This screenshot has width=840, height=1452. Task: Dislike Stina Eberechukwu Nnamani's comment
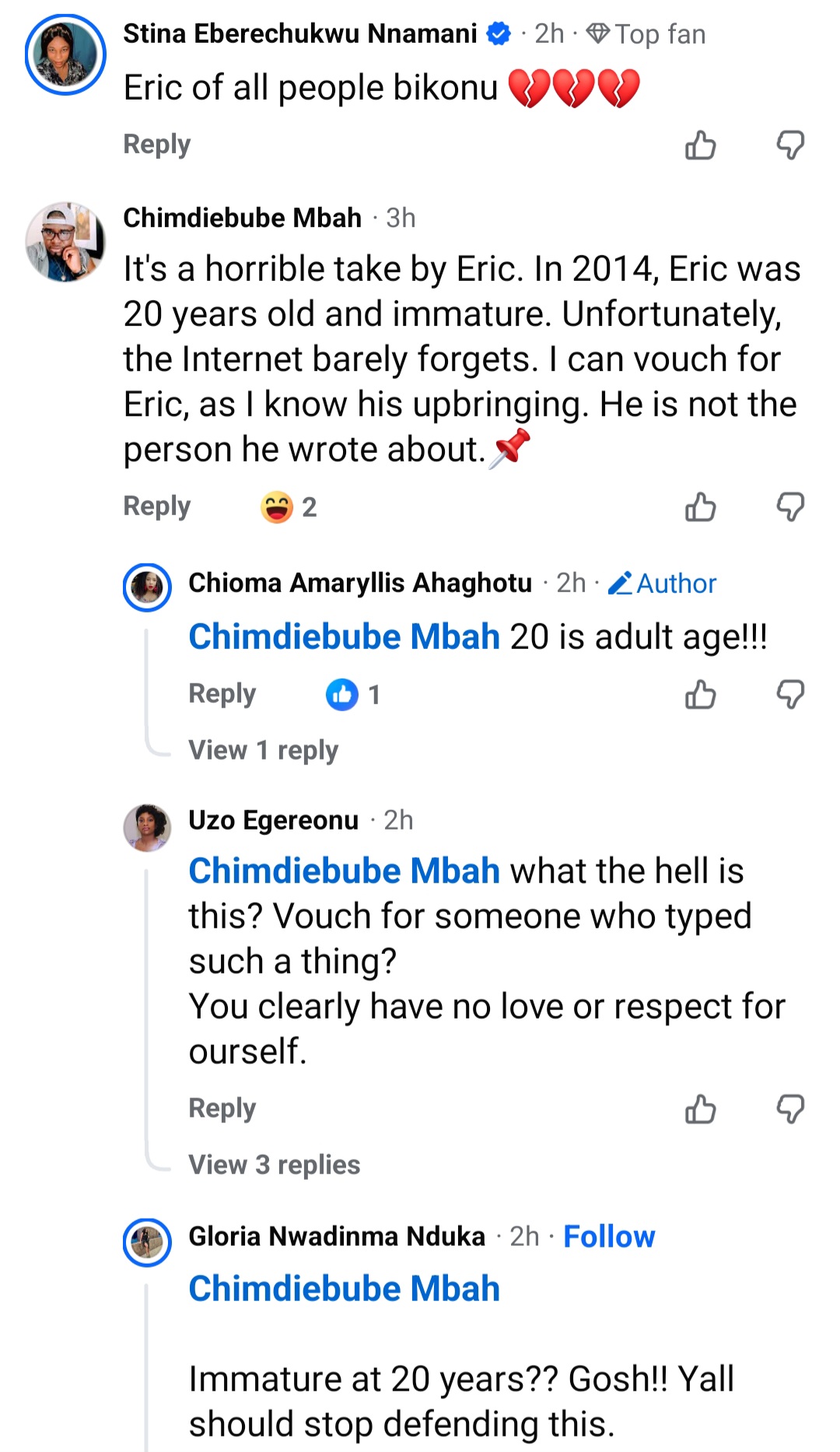(790, 146)
